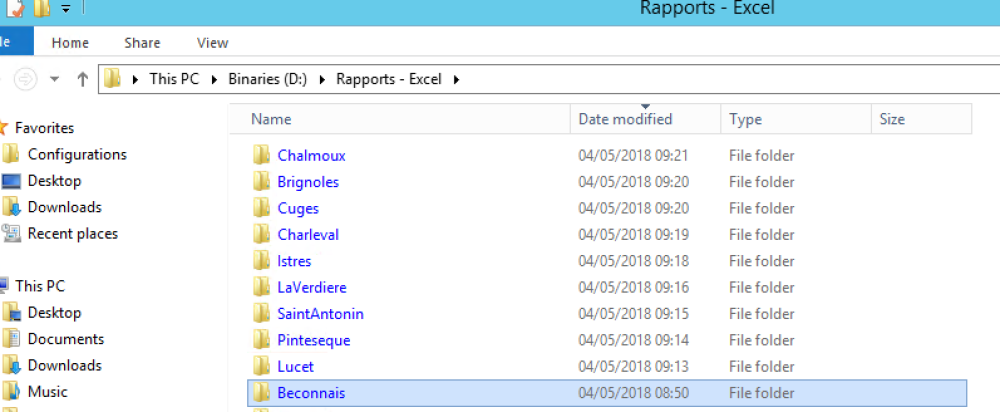This screenshot has width=1000, height=412.
Task: Click the Brignoles folder icon
Action: (262, 182)
